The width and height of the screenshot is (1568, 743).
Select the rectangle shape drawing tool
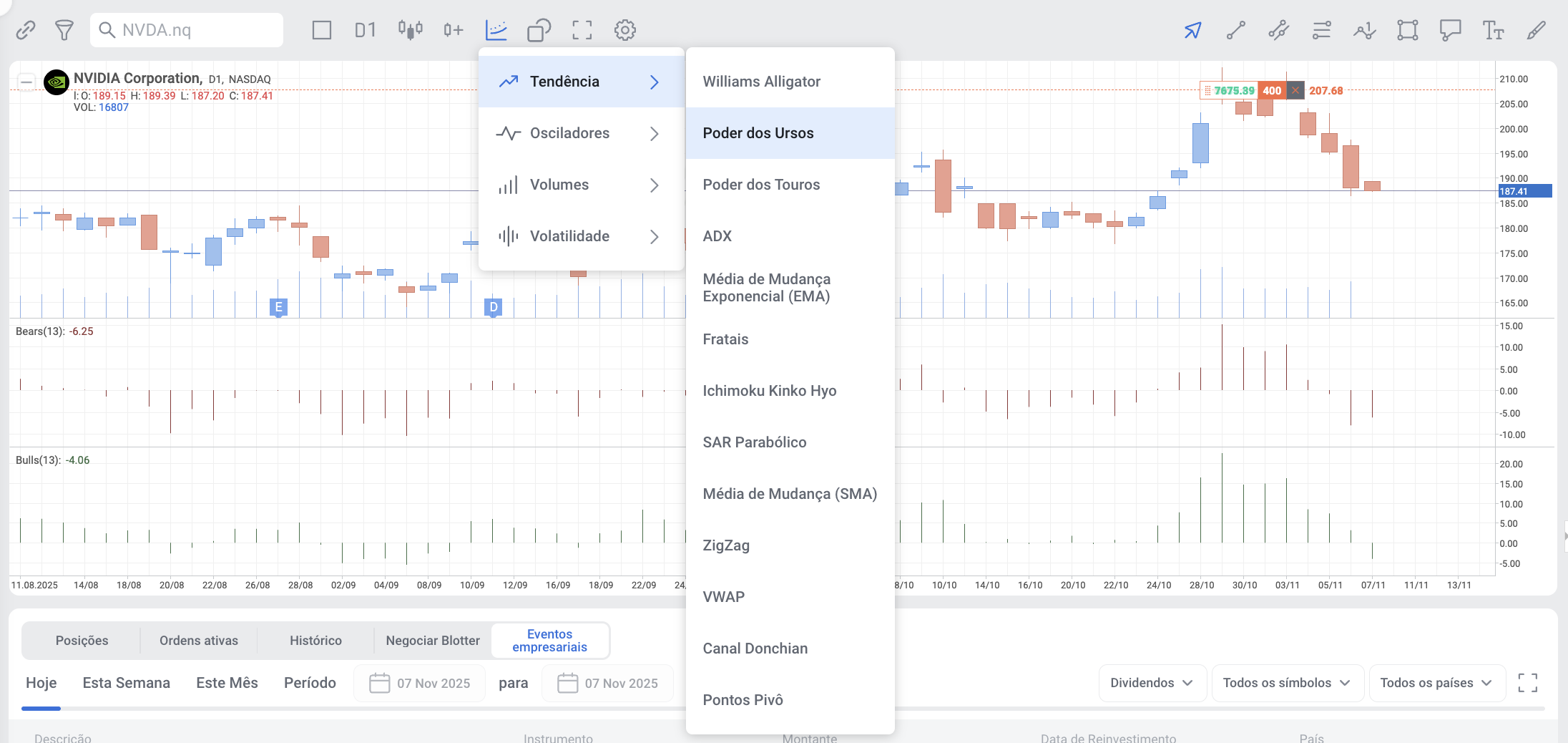(1408, 30)
